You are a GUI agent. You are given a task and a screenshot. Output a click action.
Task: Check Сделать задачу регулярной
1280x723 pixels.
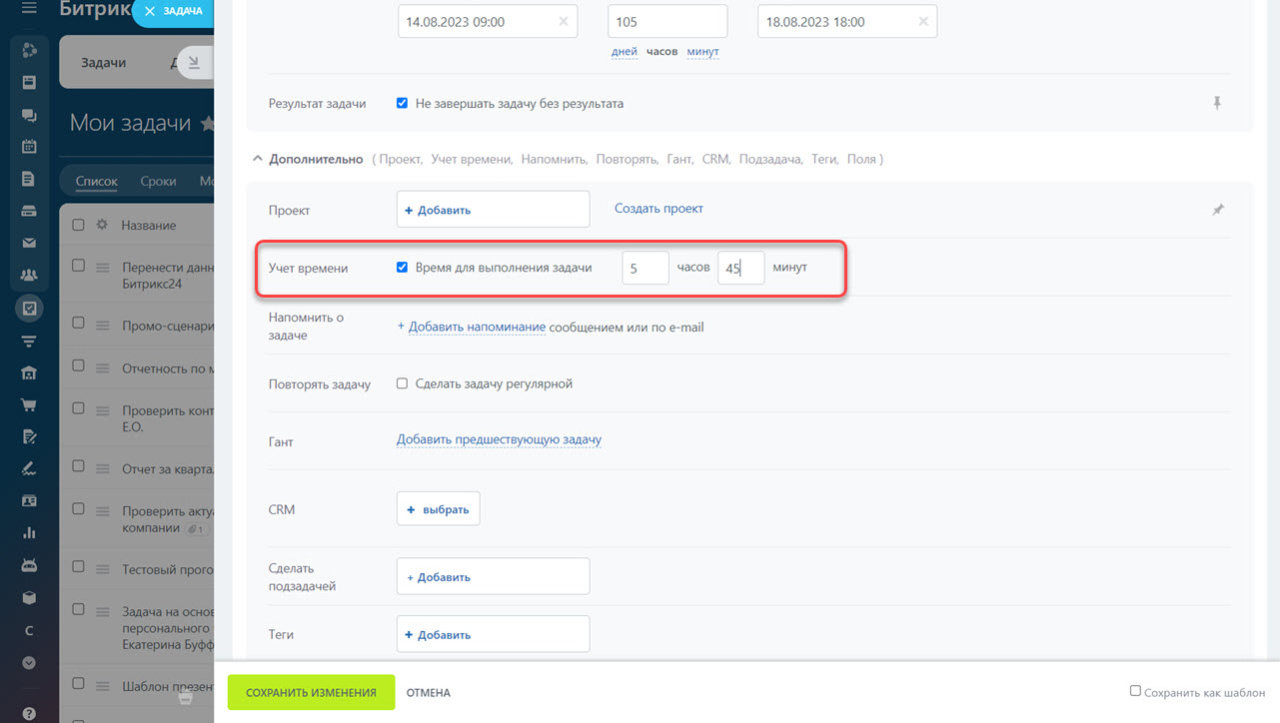[402, 383]
